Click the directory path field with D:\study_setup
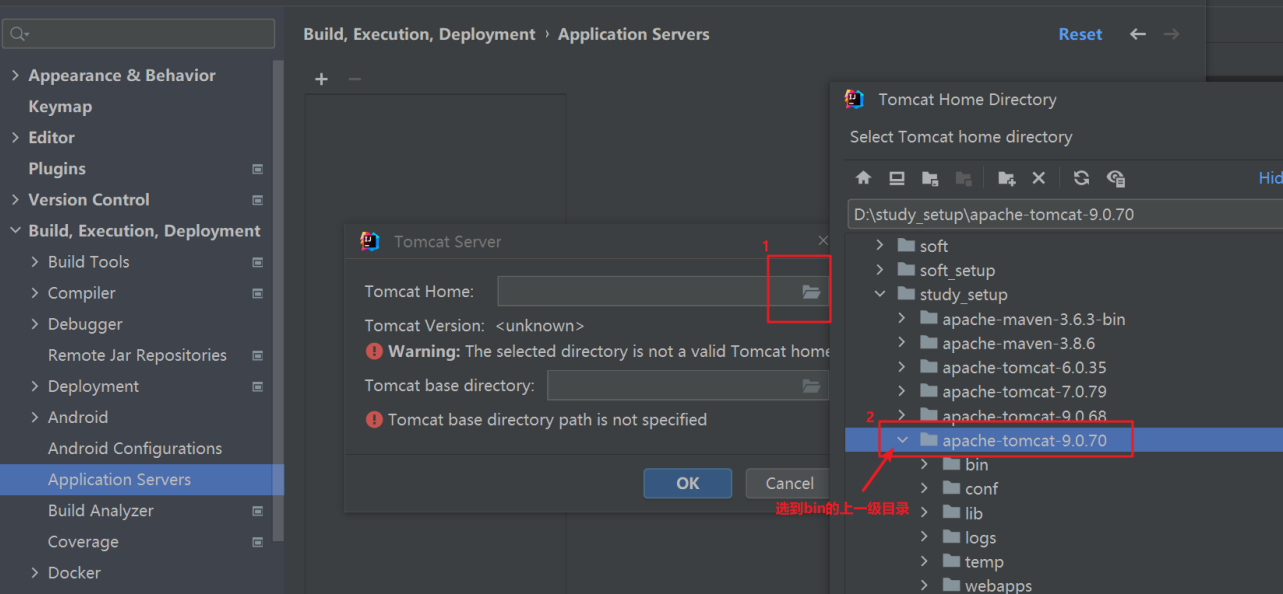The width and height of the screenshot is (1283, 594). [x=1065, y=214]
